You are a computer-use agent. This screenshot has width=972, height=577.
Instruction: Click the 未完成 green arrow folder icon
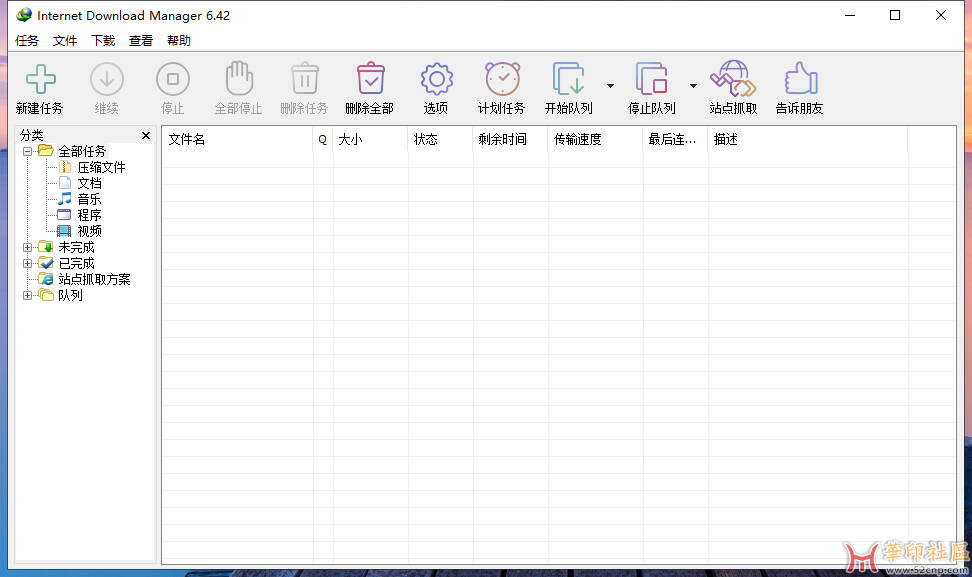(45, 247)
